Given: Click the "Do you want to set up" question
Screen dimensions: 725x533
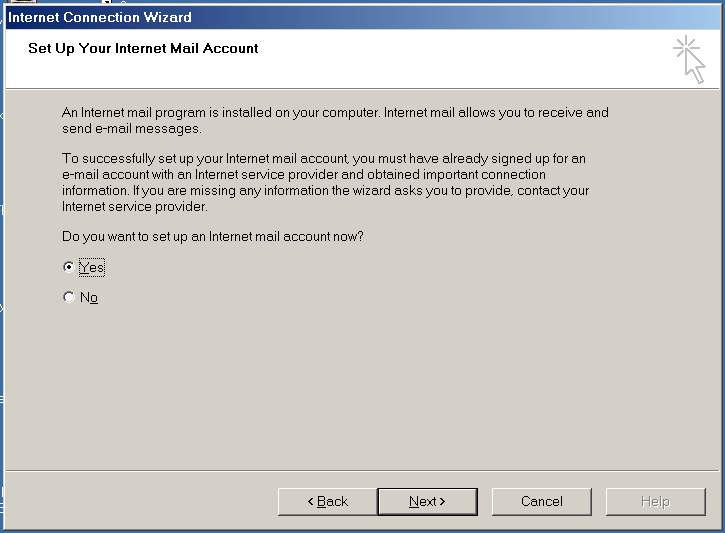Looking at the screenshot, I should click(x=212, y=236).
